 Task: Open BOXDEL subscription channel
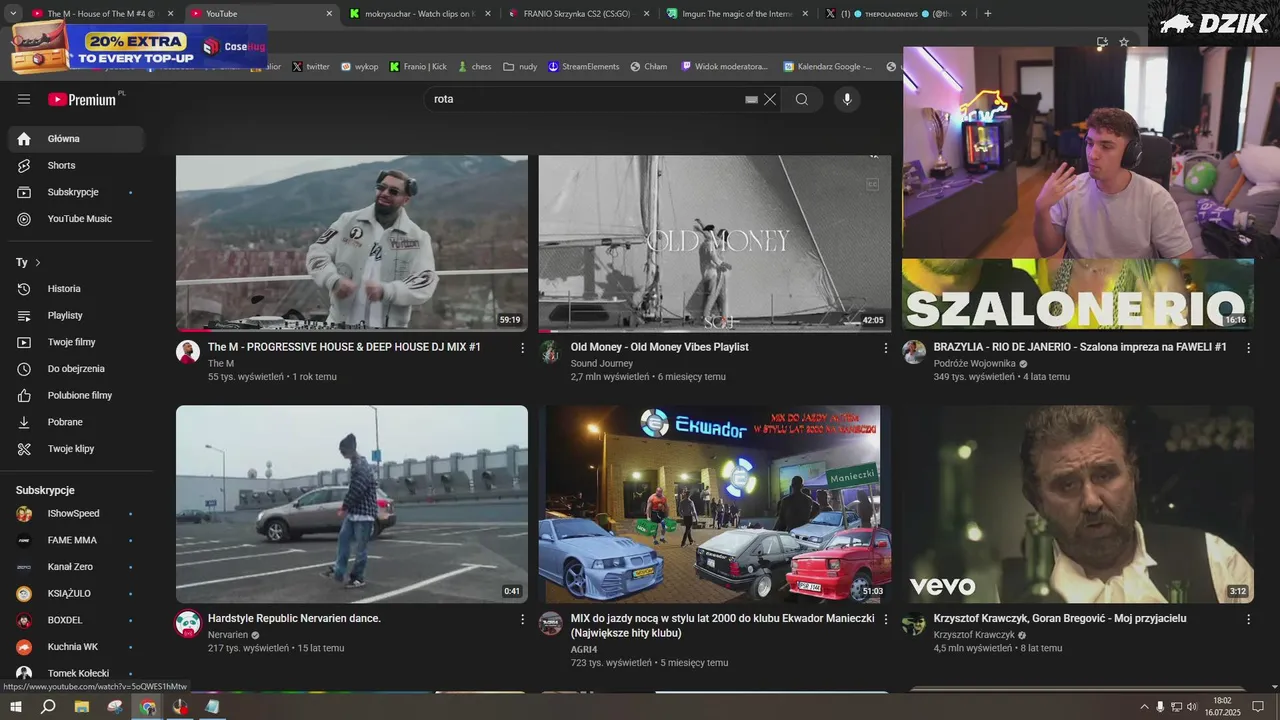tap(76, 620)
